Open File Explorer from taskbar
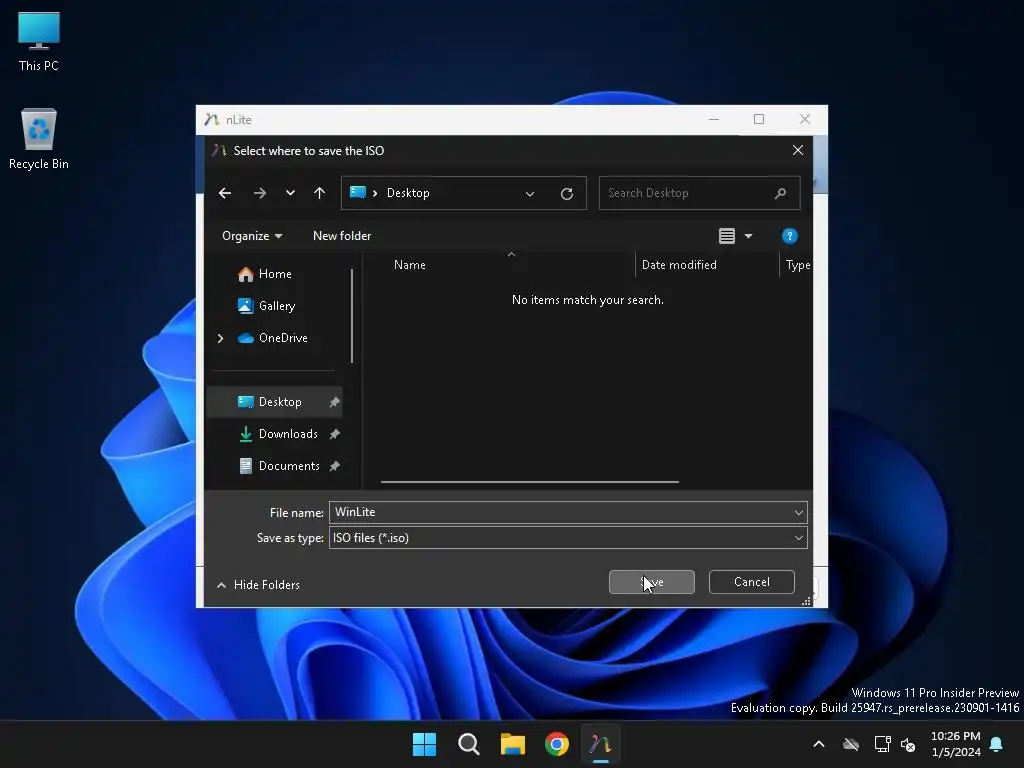 coord(513,744)
